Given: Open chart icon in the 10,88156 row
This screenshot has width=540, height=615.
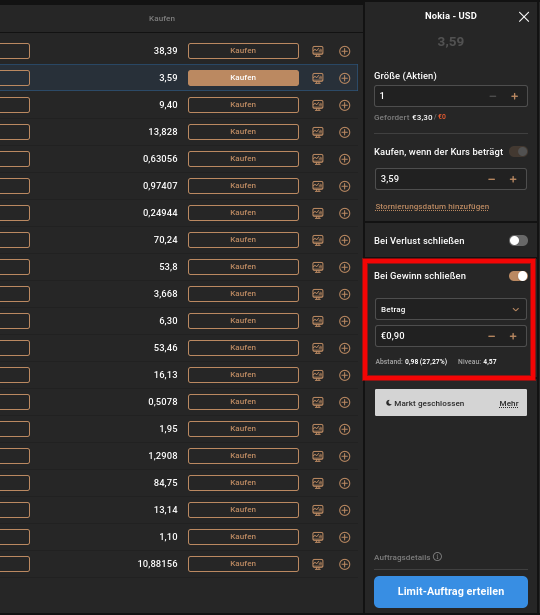Looking at the screenshot, I should click(x=318, y=564).
